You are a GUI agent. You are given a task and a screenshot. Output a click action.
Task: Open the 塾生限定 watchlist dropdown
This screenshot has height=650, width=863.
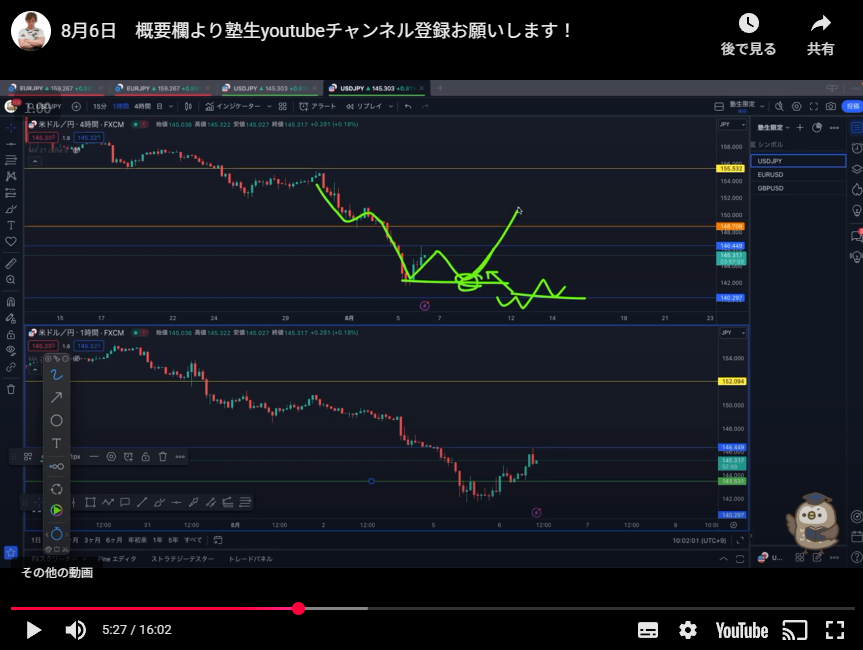[773, 128]
